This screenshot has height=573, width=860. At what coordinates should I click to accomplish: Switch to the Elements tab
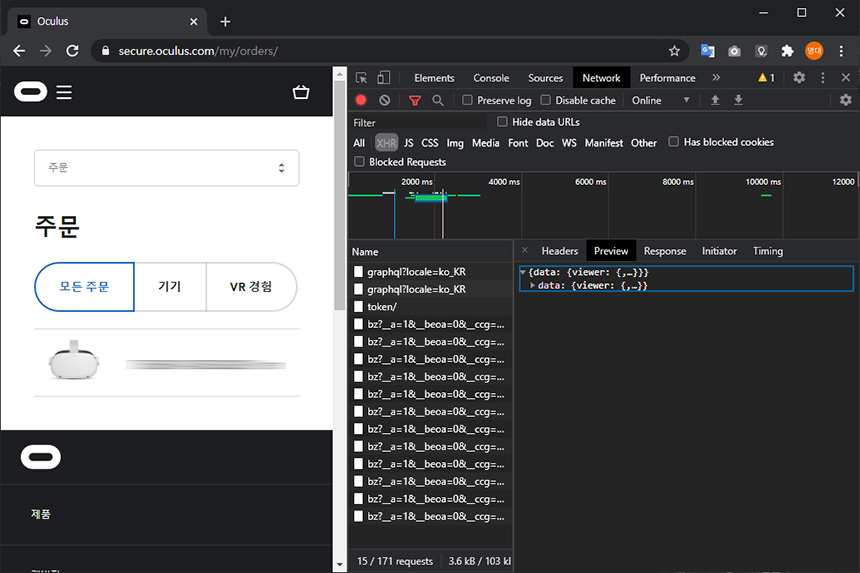click(x=434, y=78)
